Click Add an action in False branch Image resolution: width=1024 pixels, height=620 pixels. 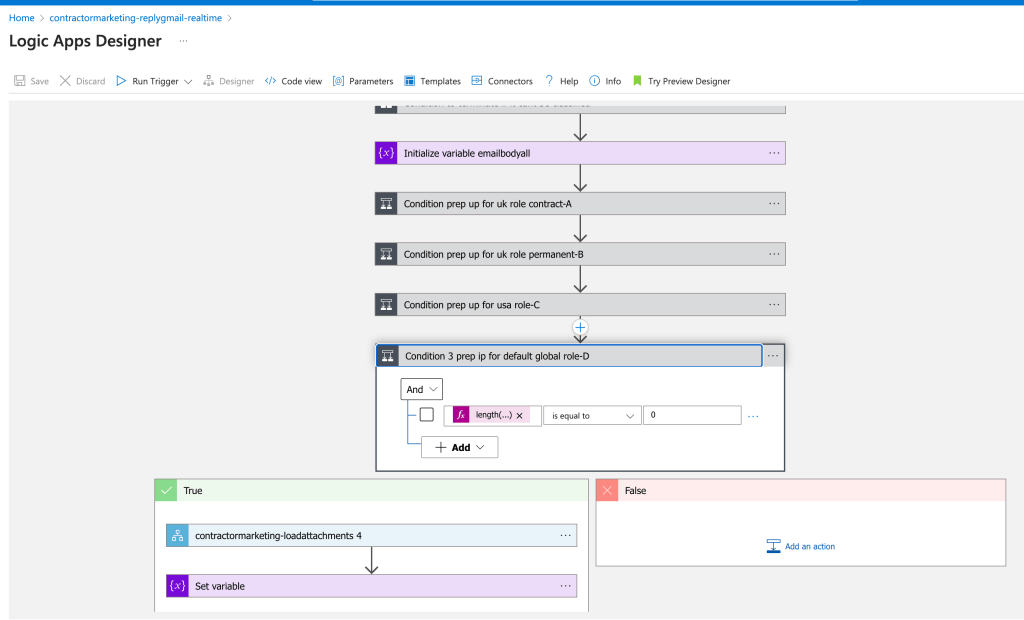tap(801, 546)
